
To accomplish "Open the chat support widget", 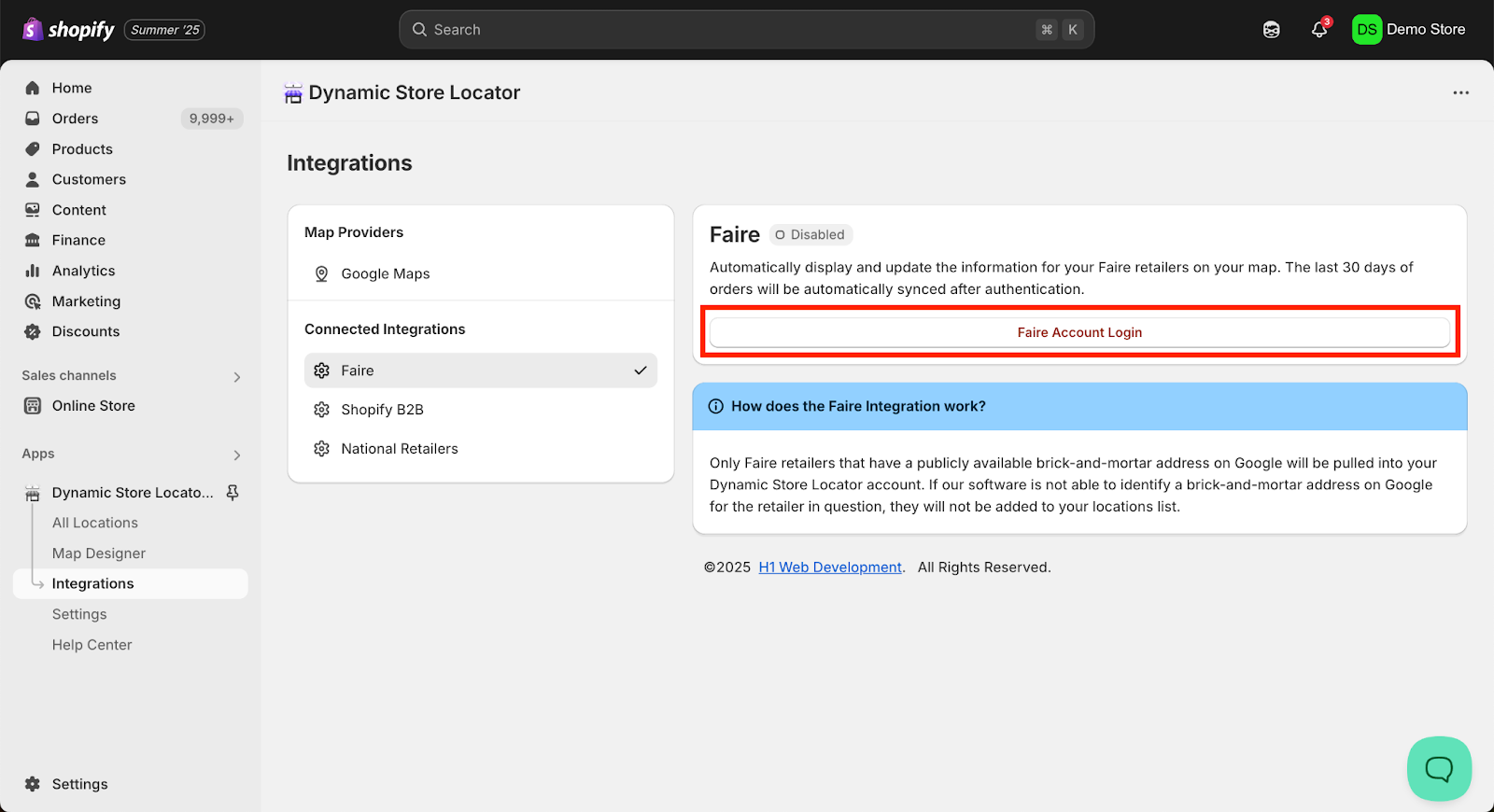I will (1439, 769).
